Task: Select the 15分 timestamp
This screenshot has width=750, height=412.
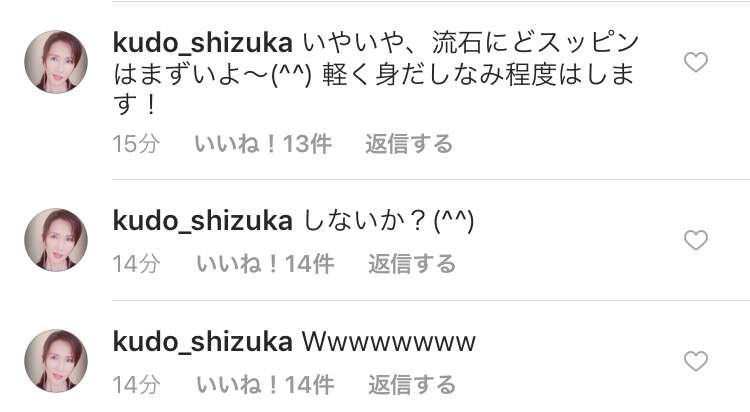Action: click(x=136, y=144)
